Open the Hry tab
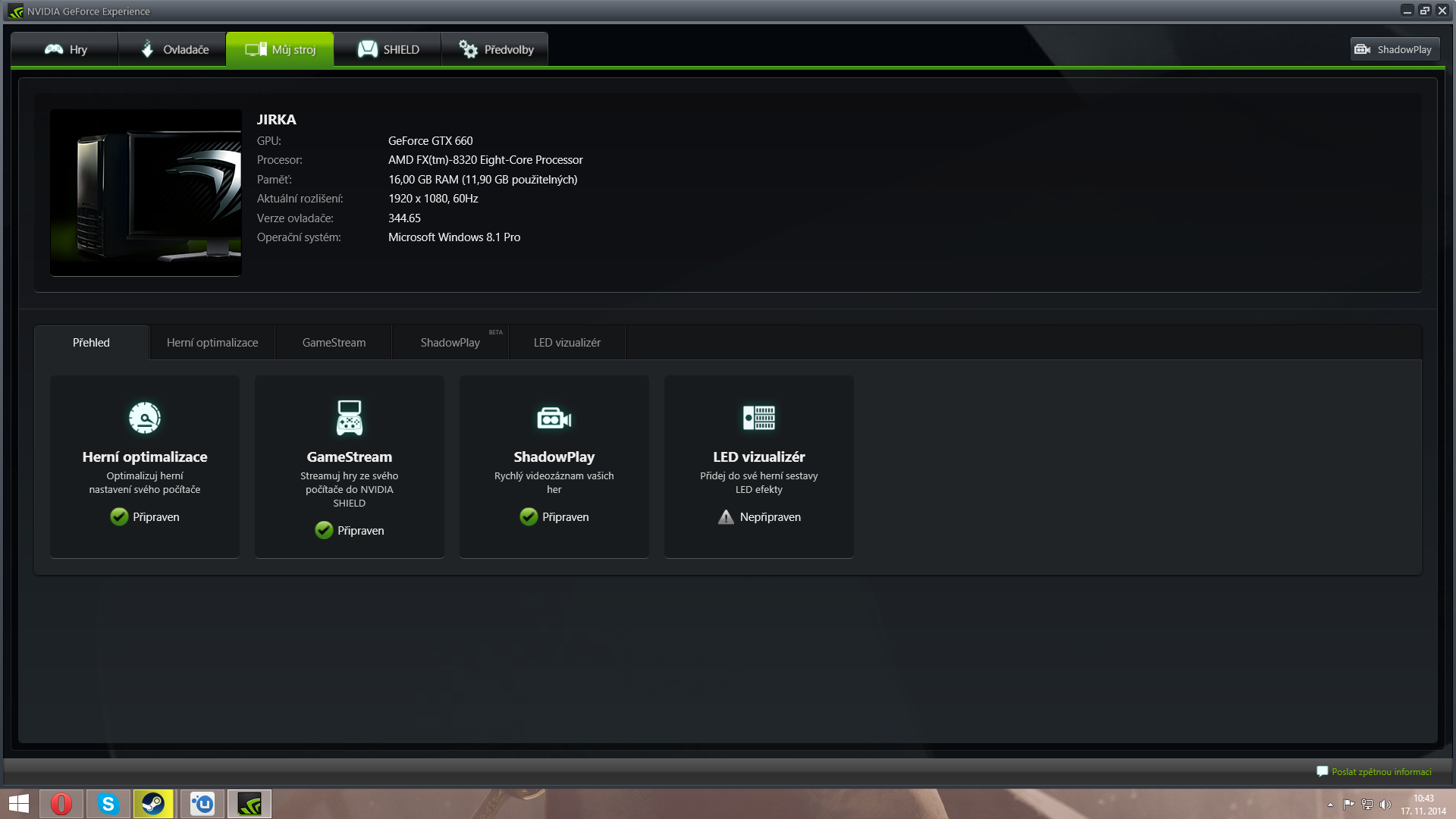This screenshot has width=1456, height=819. pyautogui.click(x=65, y=49)
